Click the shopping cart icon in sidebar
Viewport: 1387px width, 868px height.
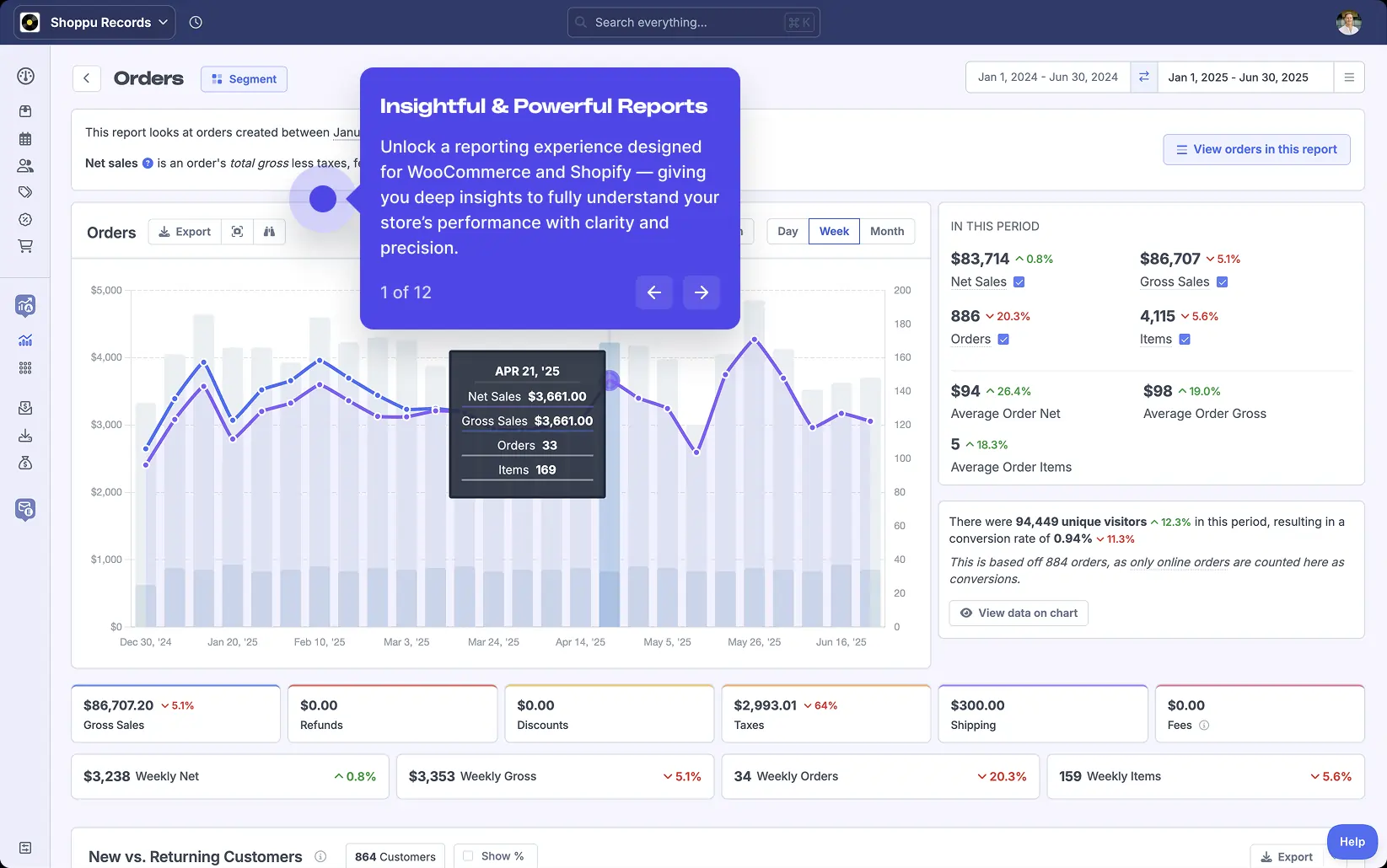[25, 246]
